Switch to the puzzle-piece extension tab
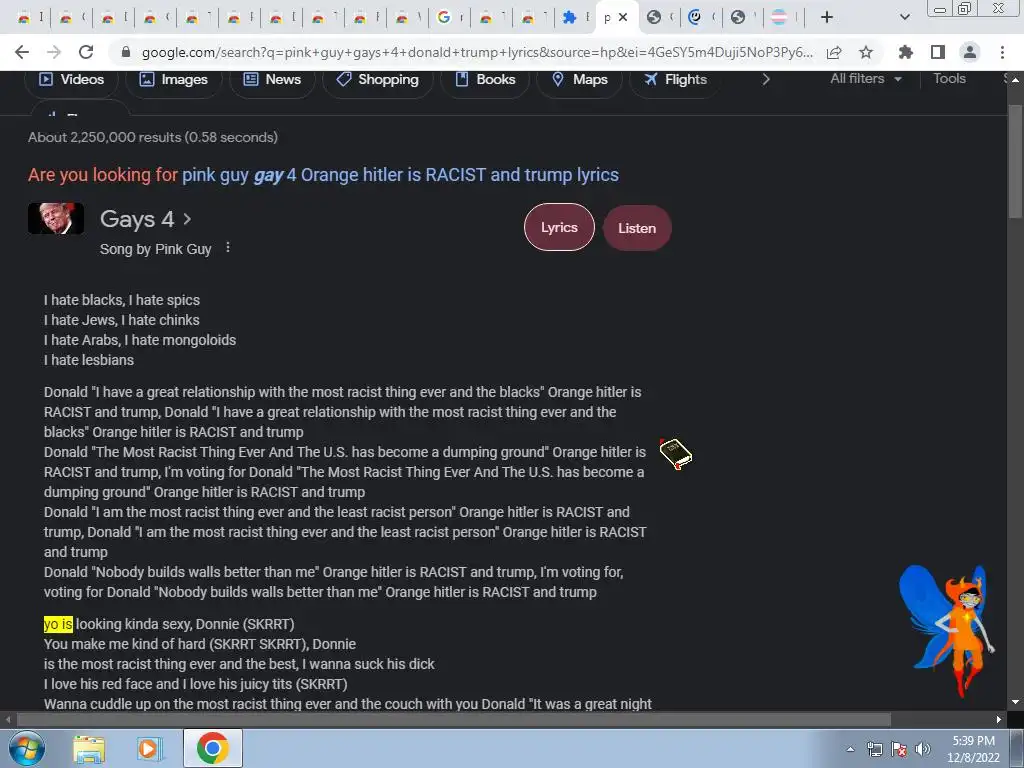The width and height of the screenshot is (1024, 768). (x=575, y=17)
